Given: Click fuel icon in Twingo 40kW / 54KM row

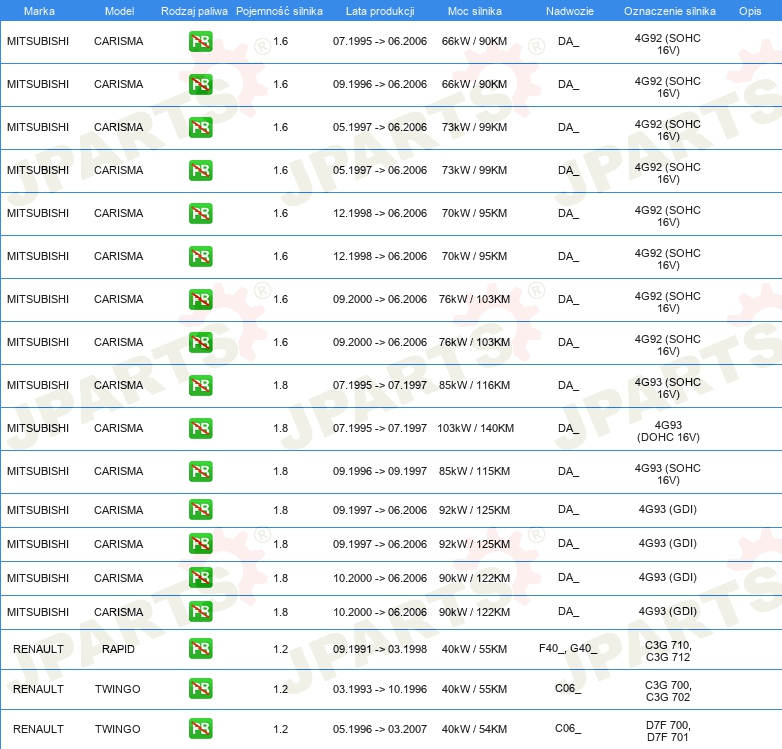Looking at the screenshot, I should 200,729.
